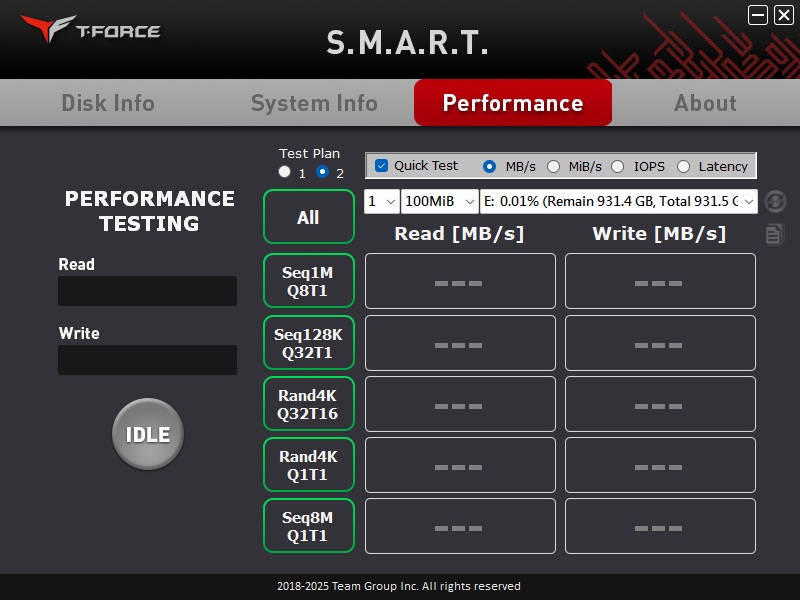Viewport: 800px width, 600px height.
Task: Expand the 100MiB test size dropdown
Action: (x=440, y=202)
